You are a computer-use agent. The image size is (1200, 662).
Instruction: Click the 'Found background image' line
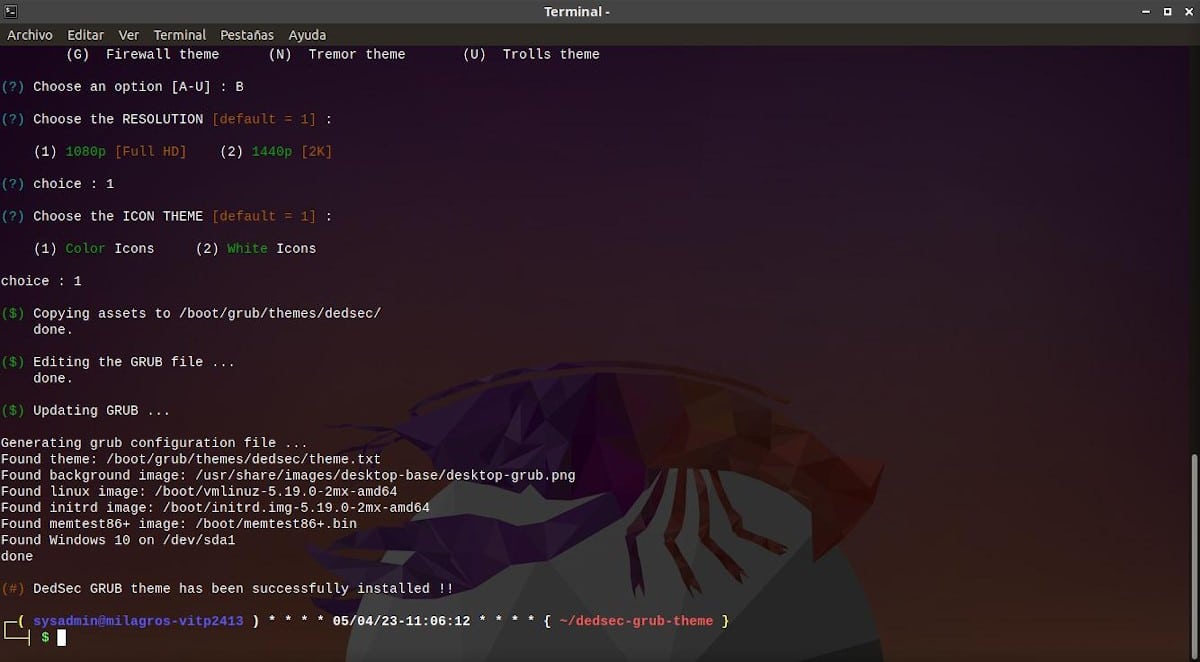(x=288, y=475)
